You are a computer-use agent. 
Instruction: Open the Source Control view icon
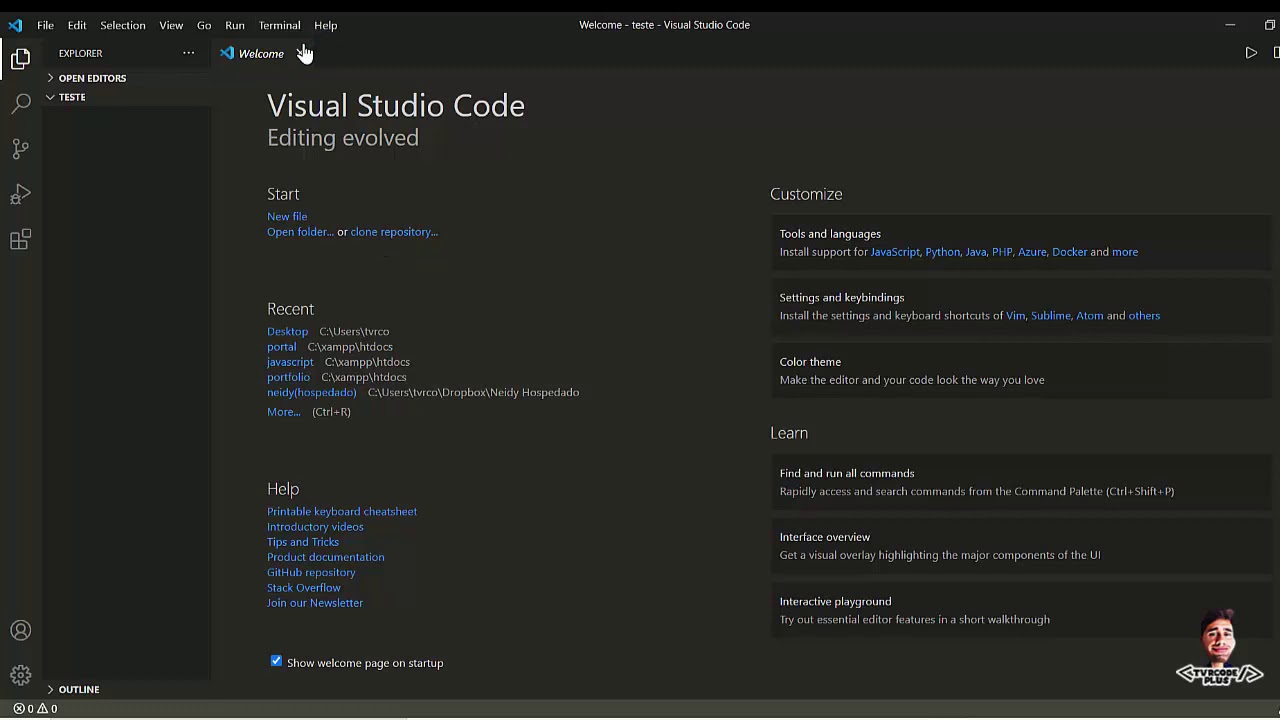pyautogui.click(x=21, y=149)
